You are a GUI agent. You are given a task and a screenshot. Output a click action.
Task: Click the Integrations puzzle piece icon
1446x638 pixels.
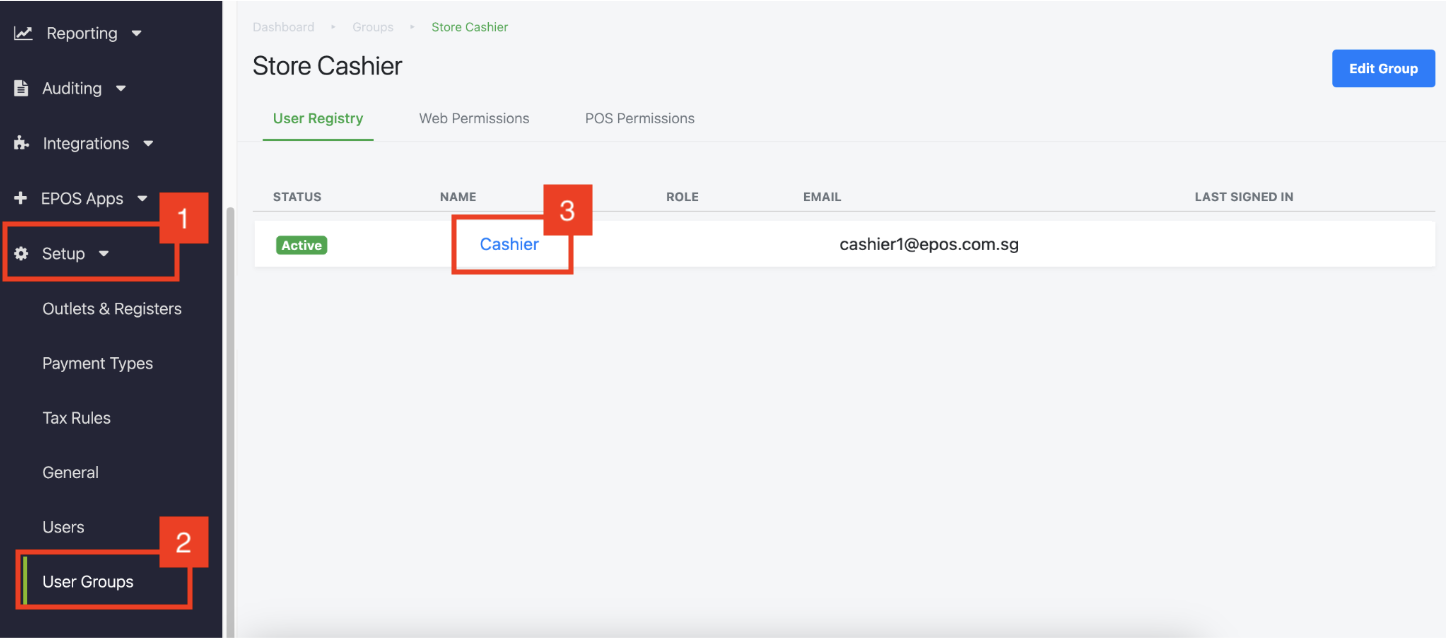point(21,143)
